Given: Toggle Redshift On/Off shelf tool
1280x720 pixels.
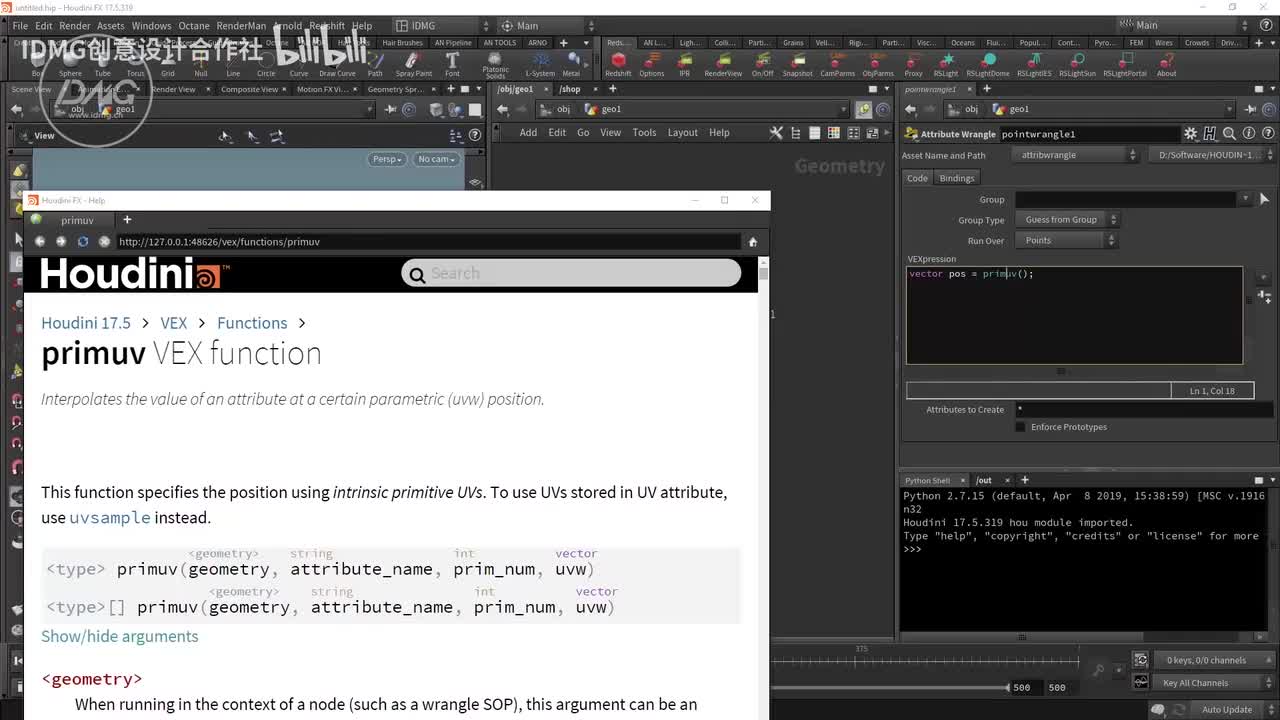Looking at the screenshot, I should (x=762, y=65).
